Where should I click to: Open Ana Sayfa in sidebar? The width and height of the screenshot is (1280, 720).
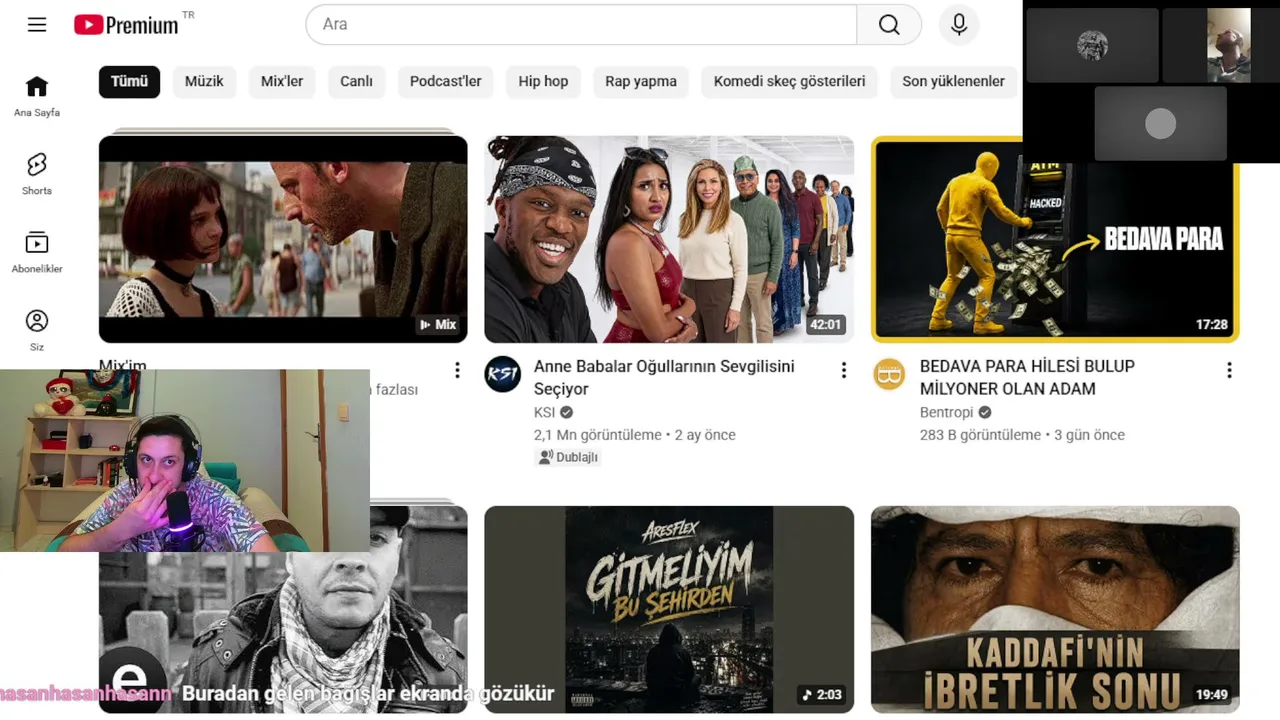(37, 96)
